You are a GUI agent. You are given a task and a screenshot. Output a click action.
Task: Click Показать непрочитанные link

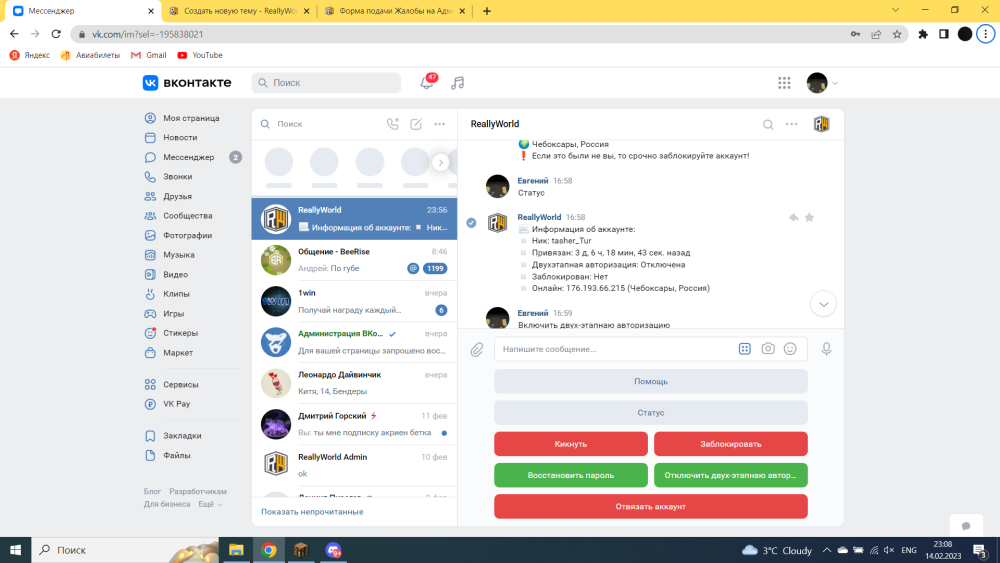tap(312, 512)
